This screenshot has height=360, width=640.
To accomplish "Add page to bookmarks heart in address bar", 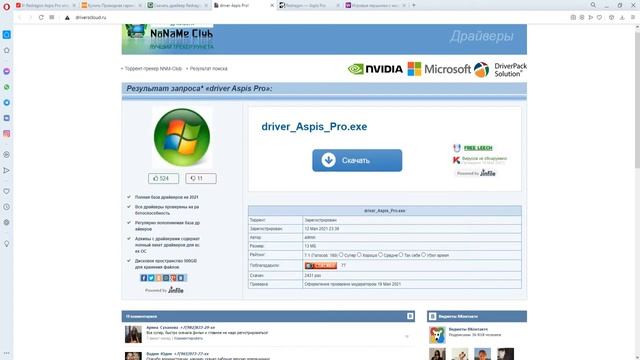I will click(x=599, y=18).
